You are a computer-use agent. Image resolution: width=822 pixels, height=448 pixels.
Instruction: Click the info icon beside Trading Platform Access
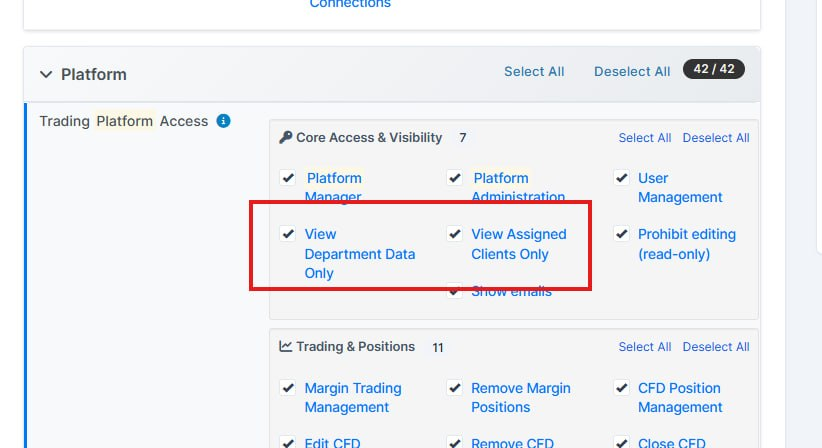[223, 121]
